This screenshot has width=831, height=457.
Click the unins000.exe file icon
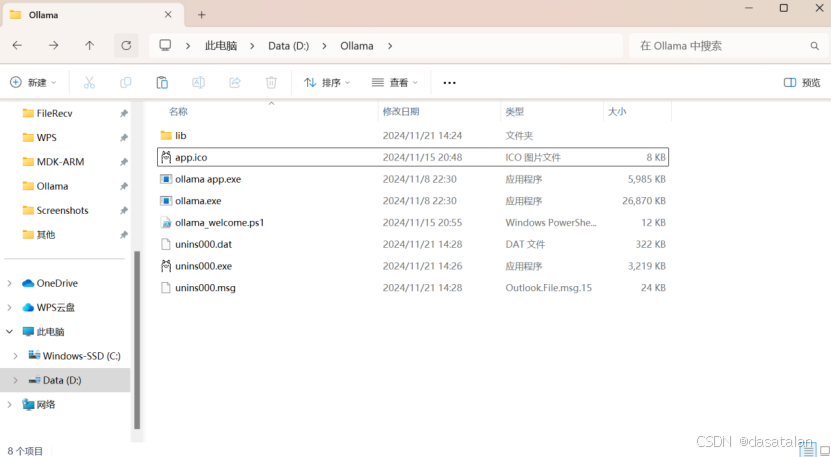[x=166, y=266]
